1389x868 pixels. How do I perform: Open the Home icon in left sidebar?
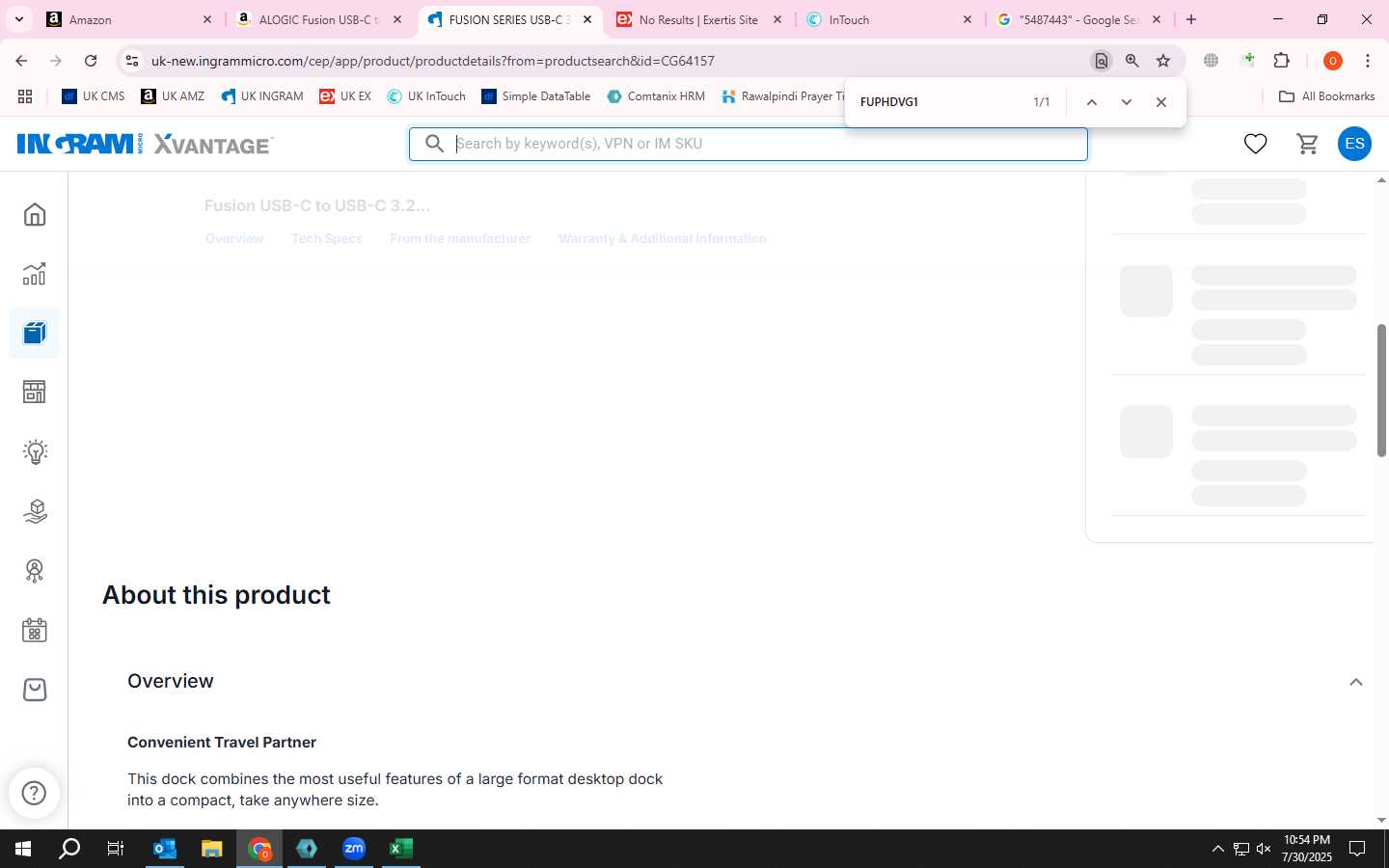[x=35, y=214]
